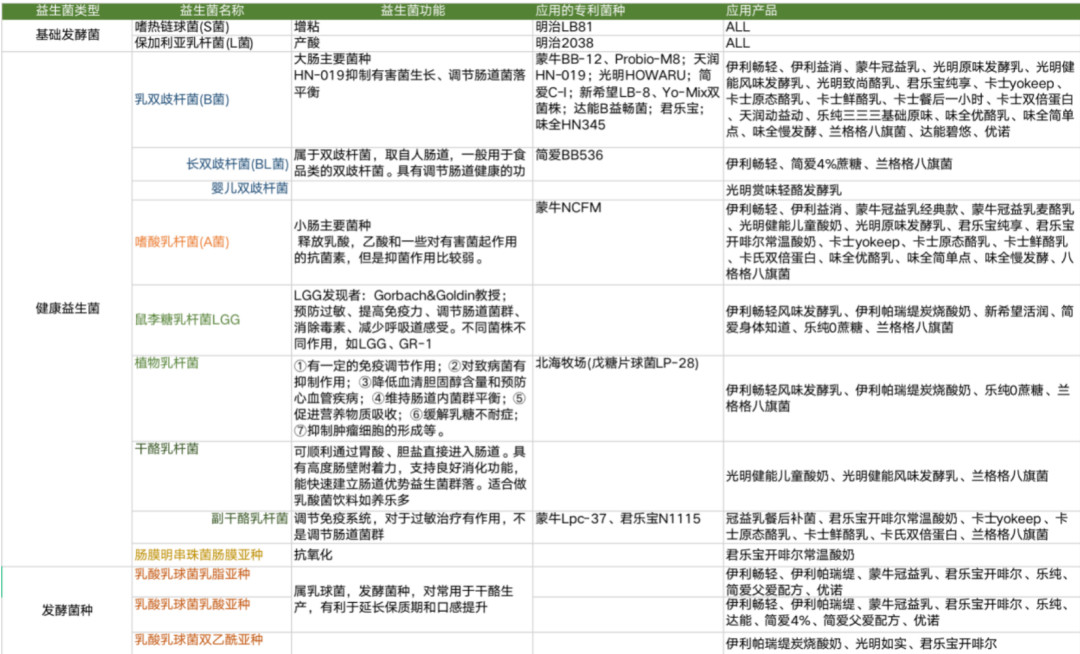Select the ALL cell in the 保加利亚乳杆菌 row
The height and width of the screenshot is (654, 1080).
[901, 43]
